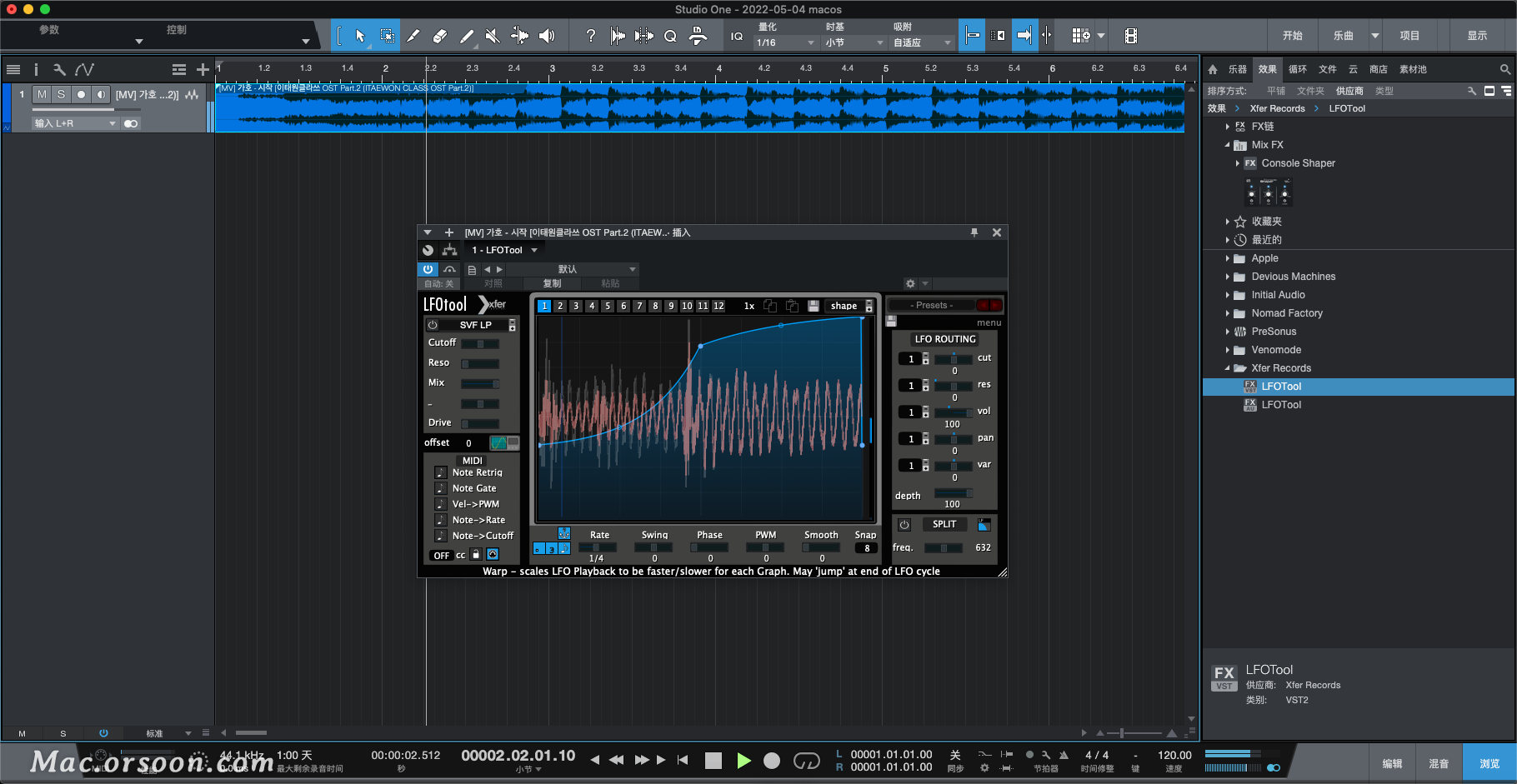The height and width of the screenshot is (784, 1517).
Task: Click the play button in transport
Action: [x=743, y=760]
